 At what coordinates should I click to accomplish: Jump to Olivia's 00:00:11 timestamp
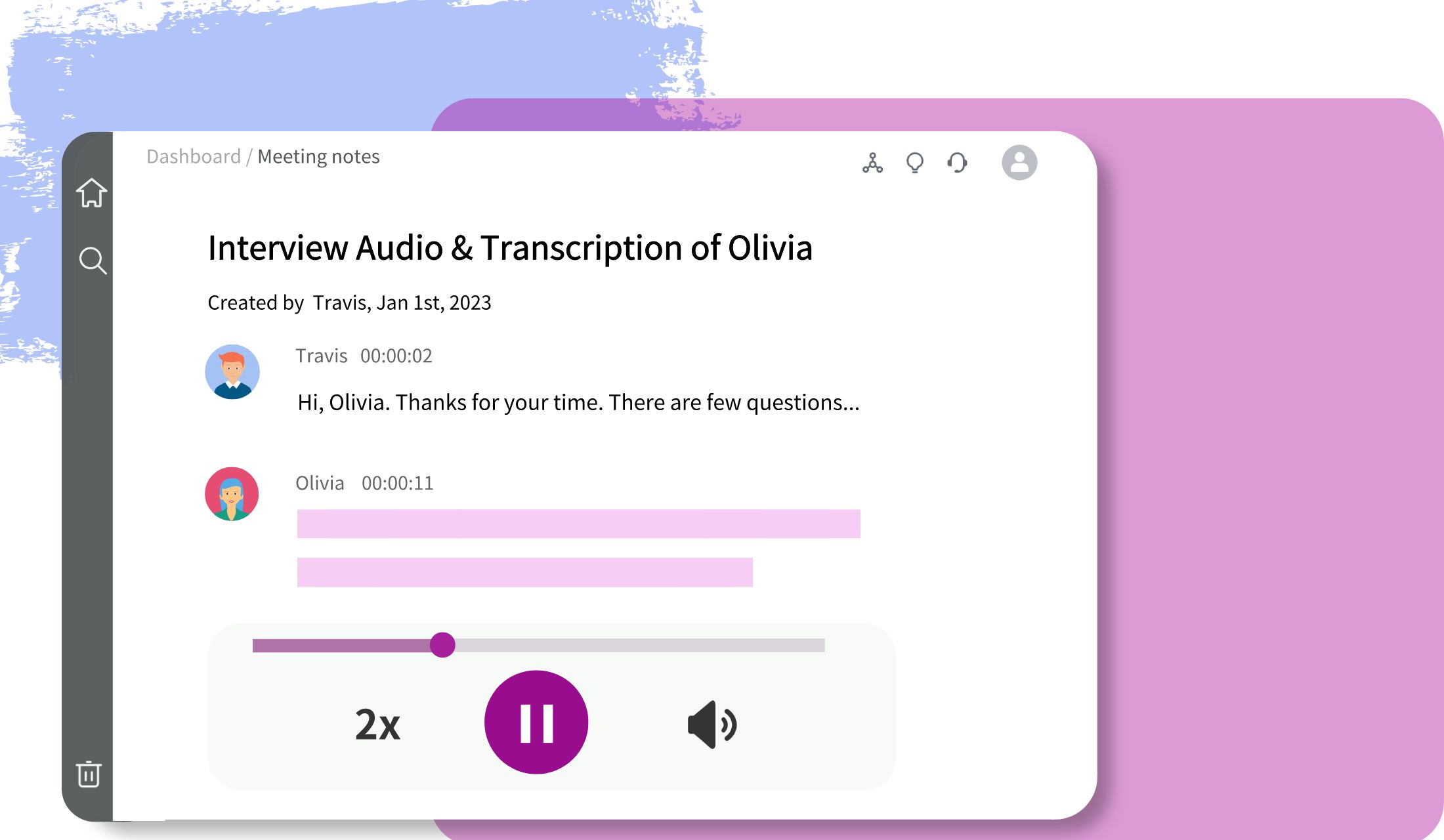point(397,483)
